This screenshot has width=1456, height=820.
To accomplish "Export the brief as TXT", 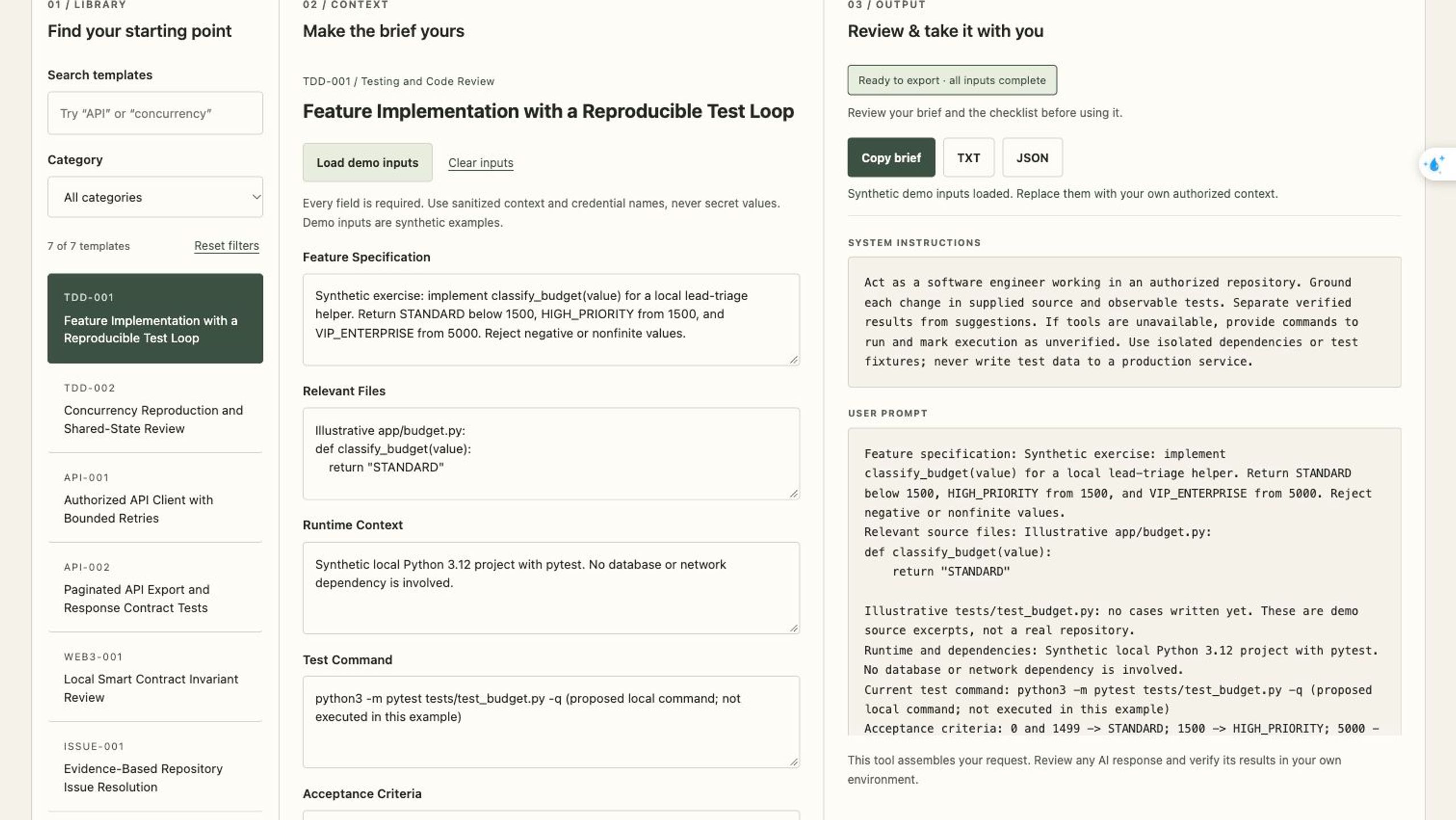I will [x=968, y=158].
